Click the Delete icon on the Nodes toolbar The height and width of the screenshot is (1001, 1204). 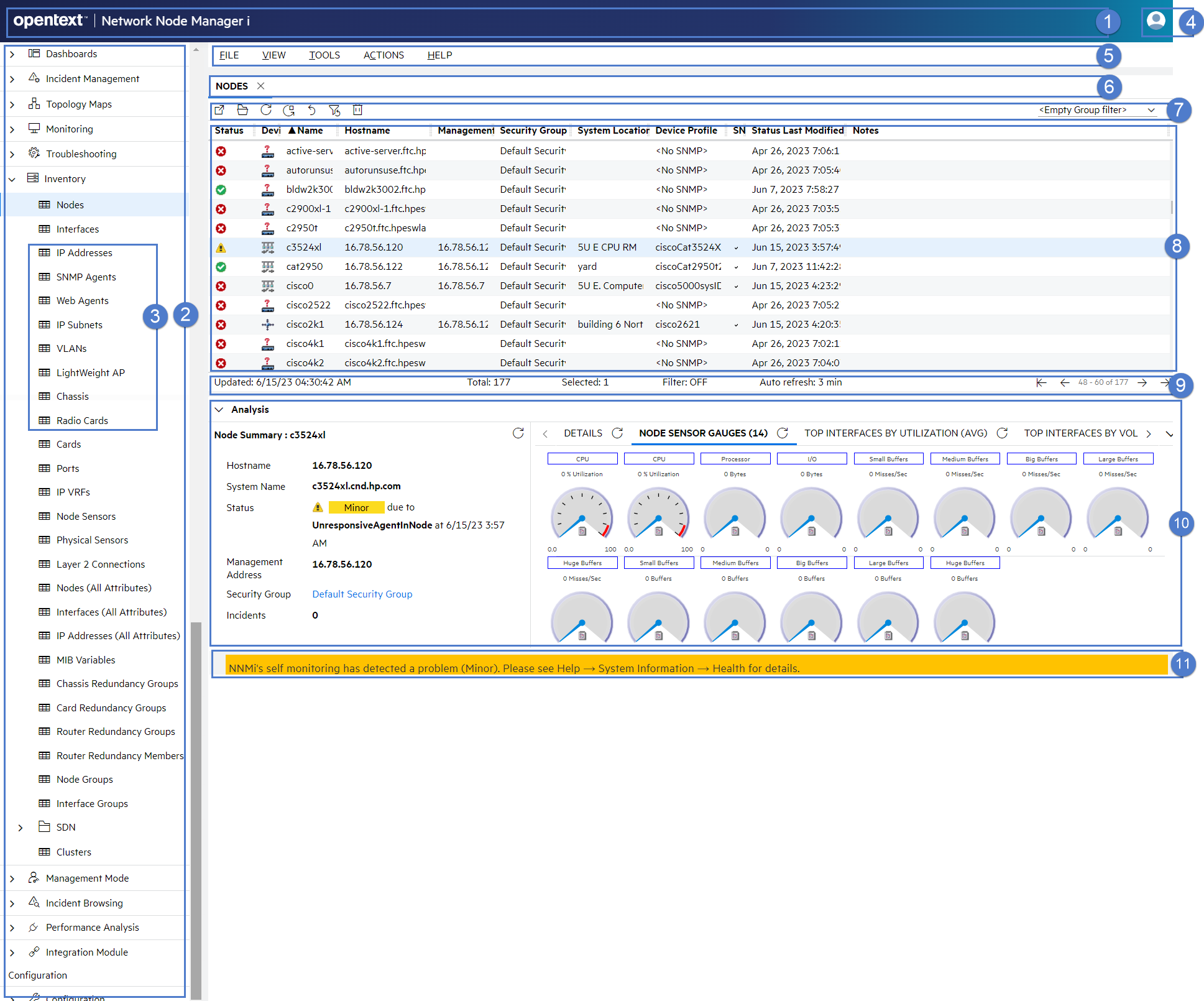[358, 110]
